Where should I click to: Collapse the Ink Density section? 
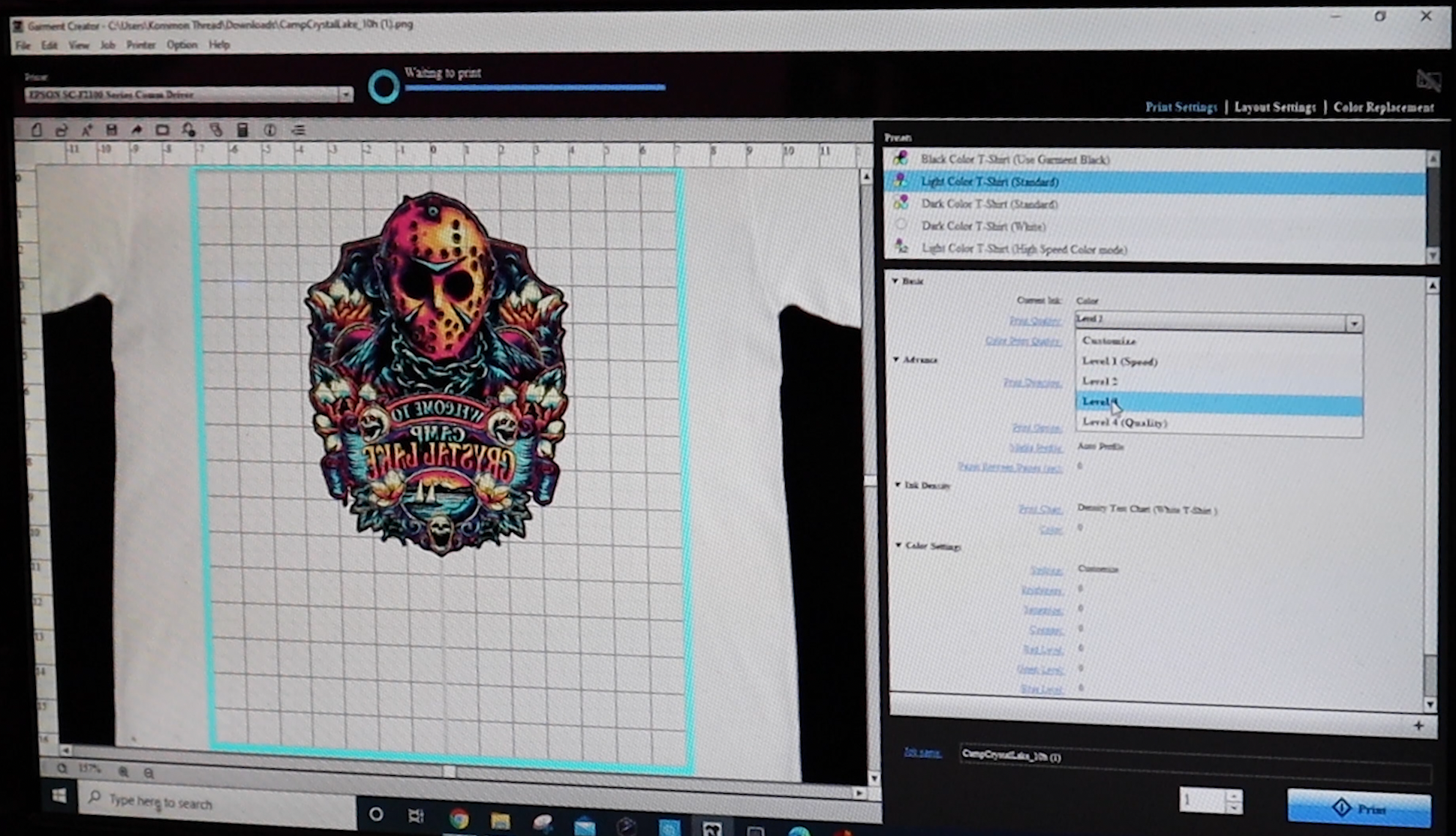898,486
